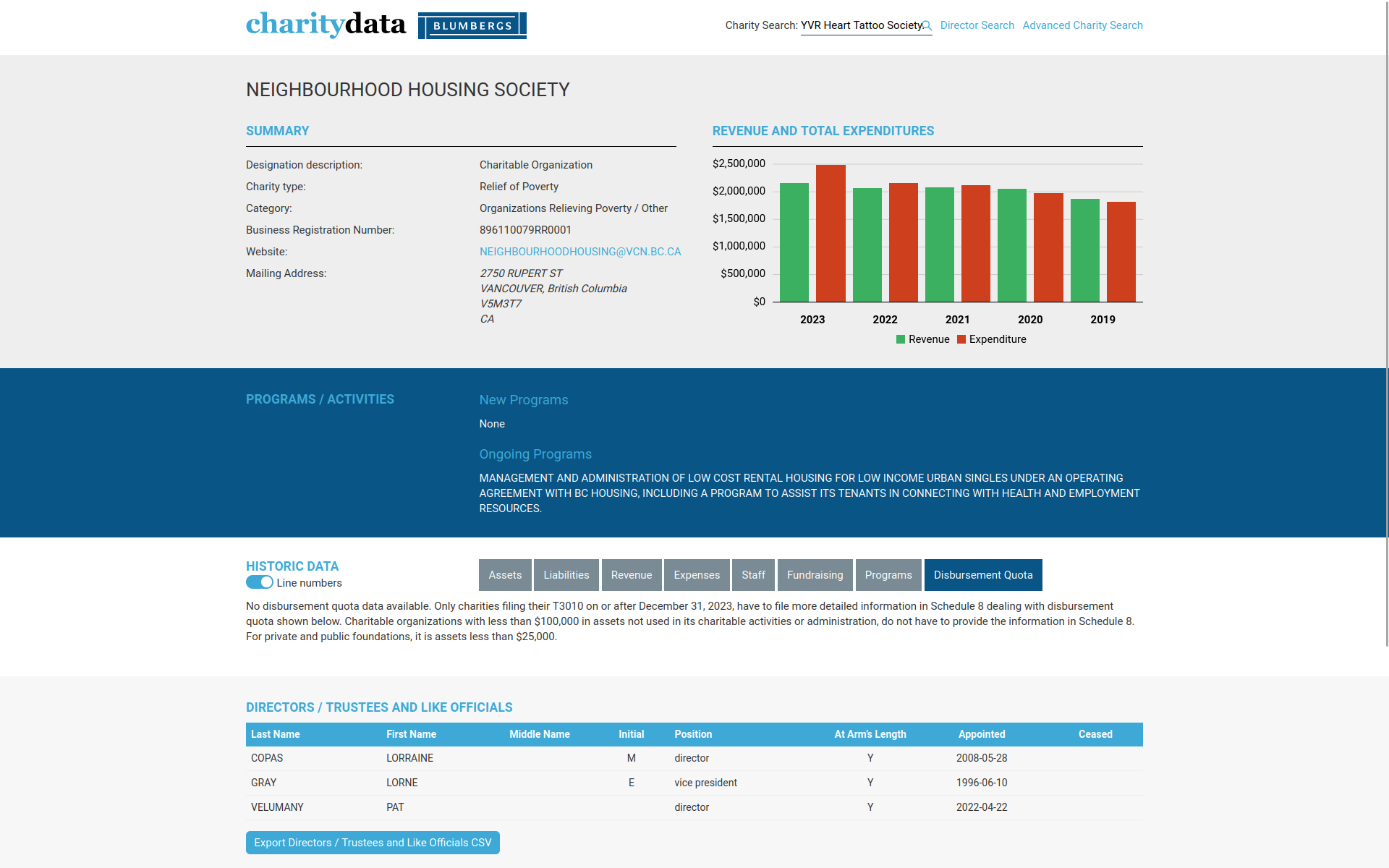Switch to the Revenue tab

click(632, 575)
